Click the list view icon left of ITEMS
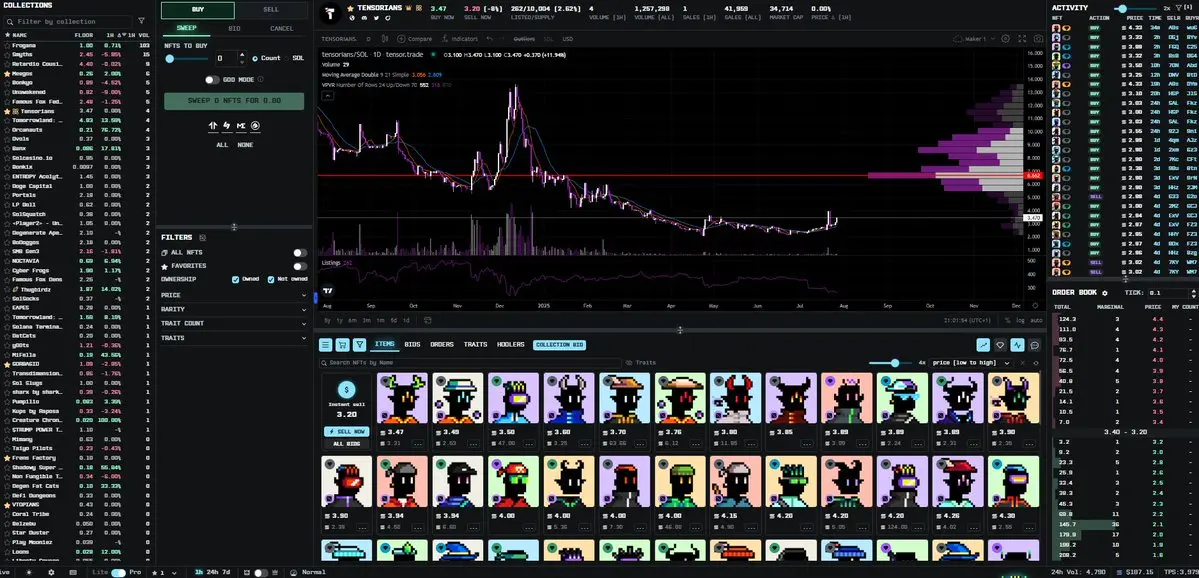 (x=326, y=345)
